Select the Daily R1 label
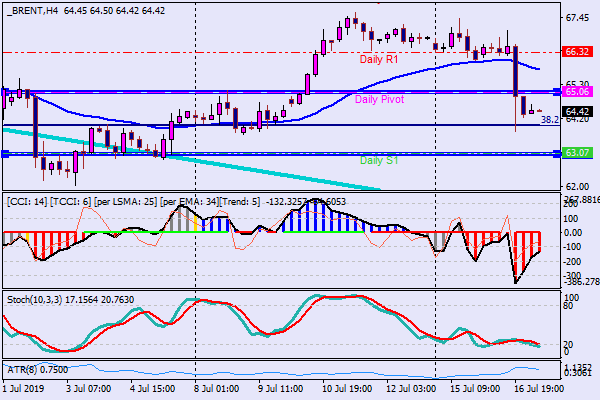Image resolution: width=600 pixels, height=400 pixels. [380, 60]
